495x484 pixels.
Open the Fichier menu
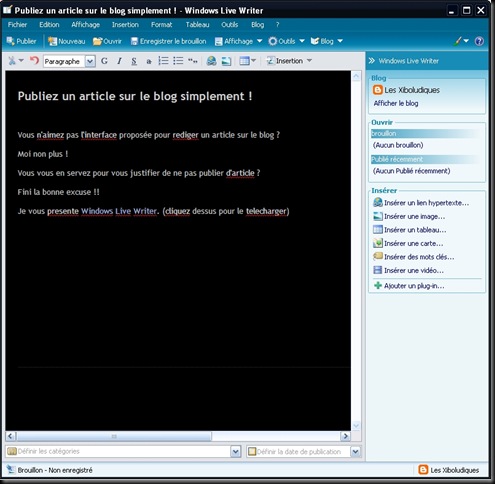click(17, 25)
